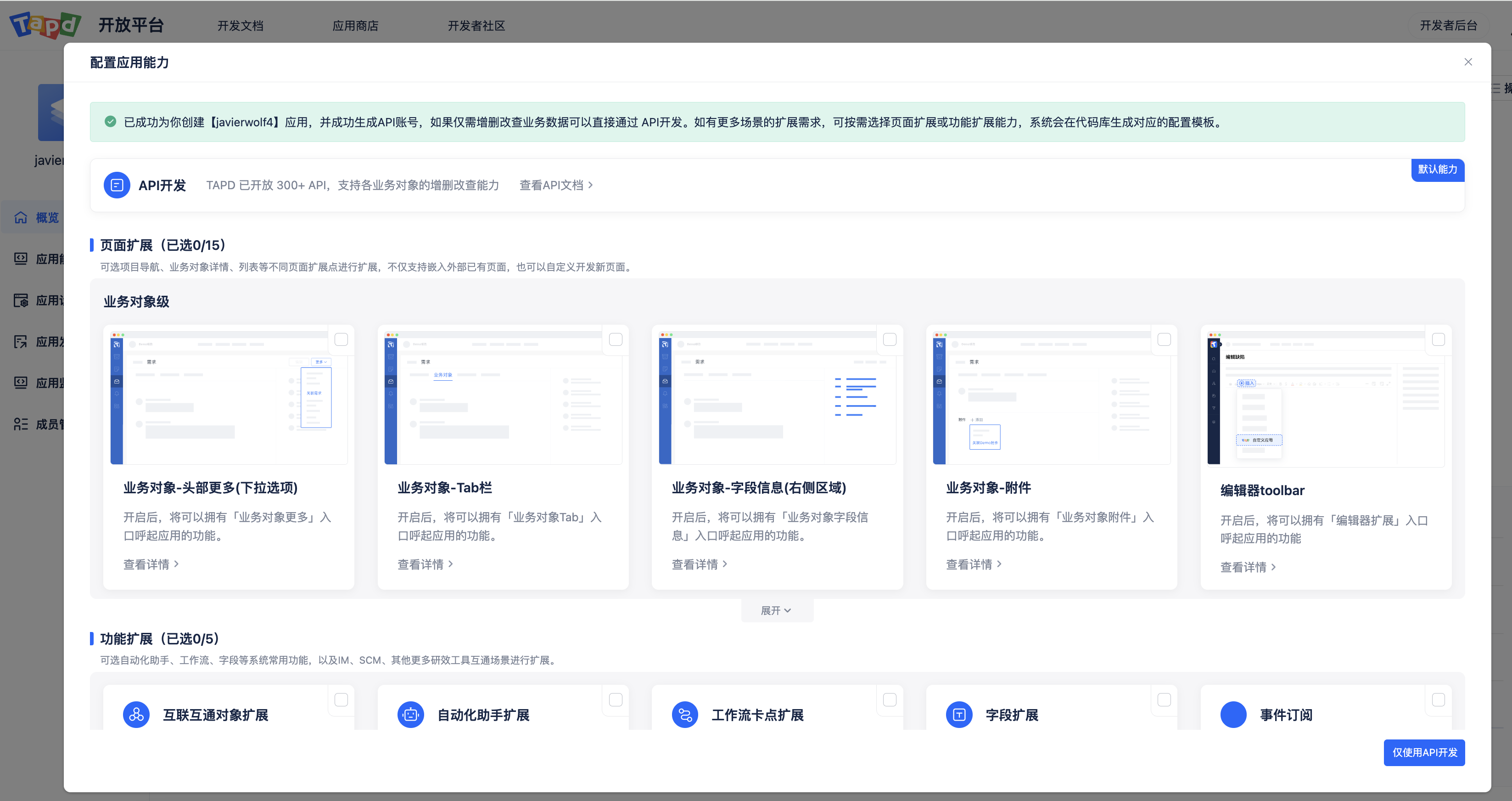Click the 字段扩展 icon
Screen dimensions: 1512x801
click(959, 714)
